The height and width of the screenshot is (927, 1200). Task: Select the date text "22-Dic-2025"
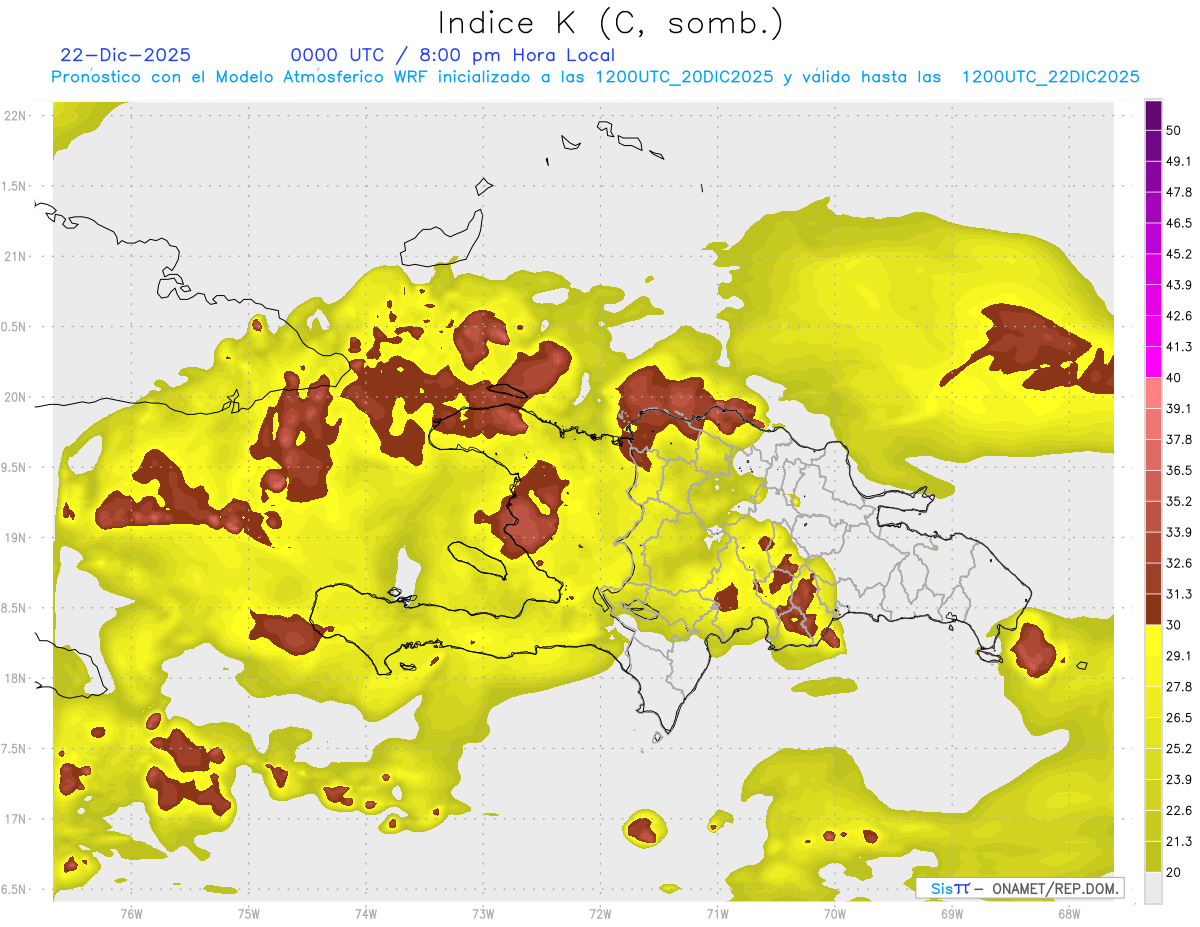point(126,55)
